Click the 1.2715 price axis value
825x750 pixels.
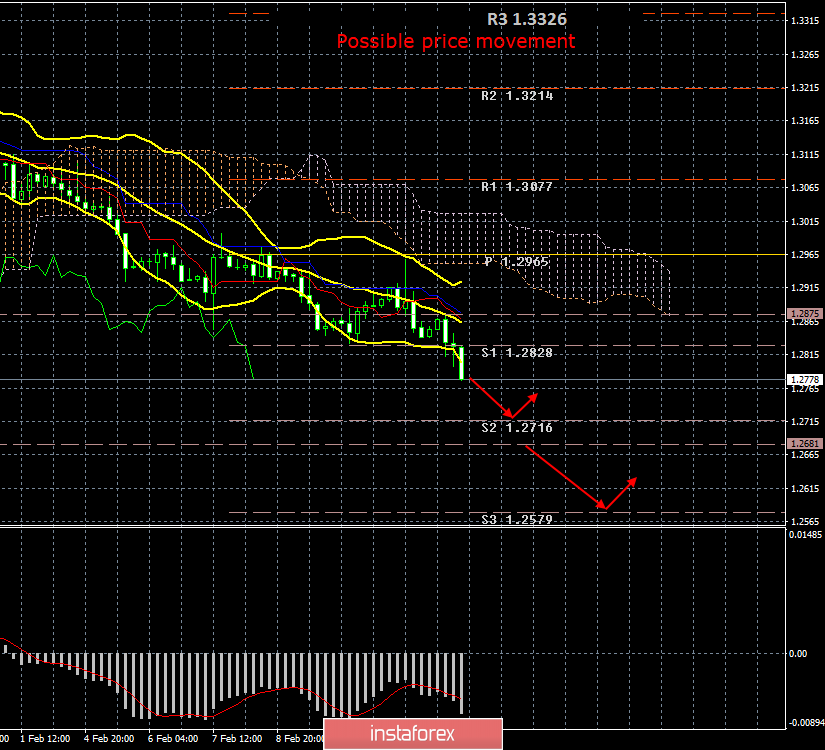805,422
